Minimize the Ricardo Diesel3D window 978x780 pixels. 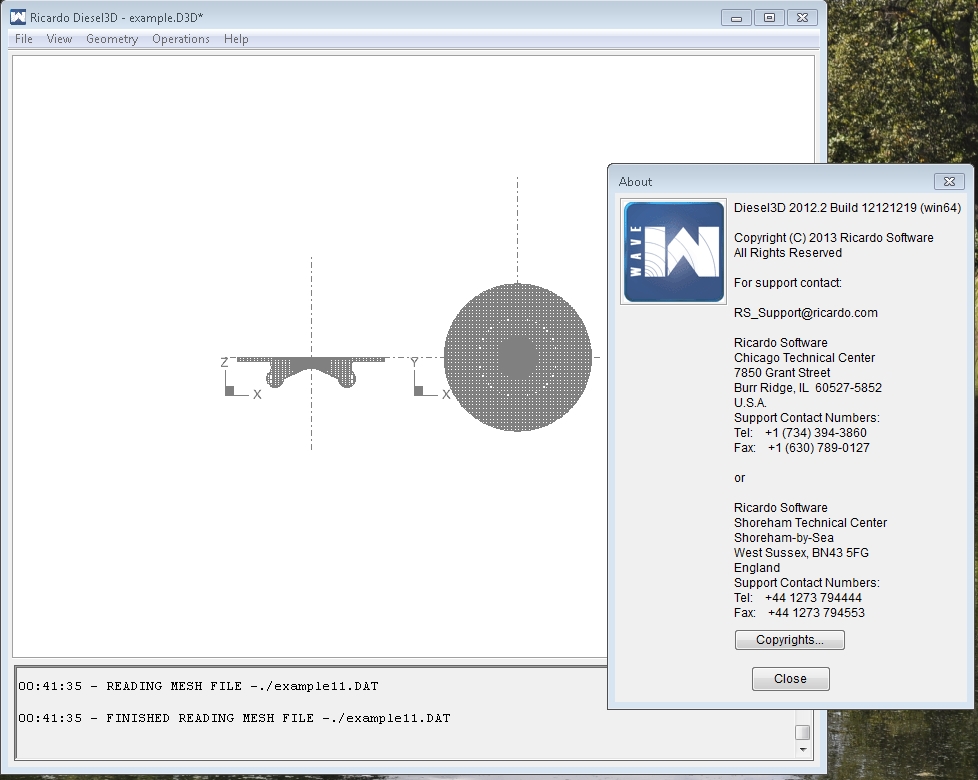pos(737,17)
